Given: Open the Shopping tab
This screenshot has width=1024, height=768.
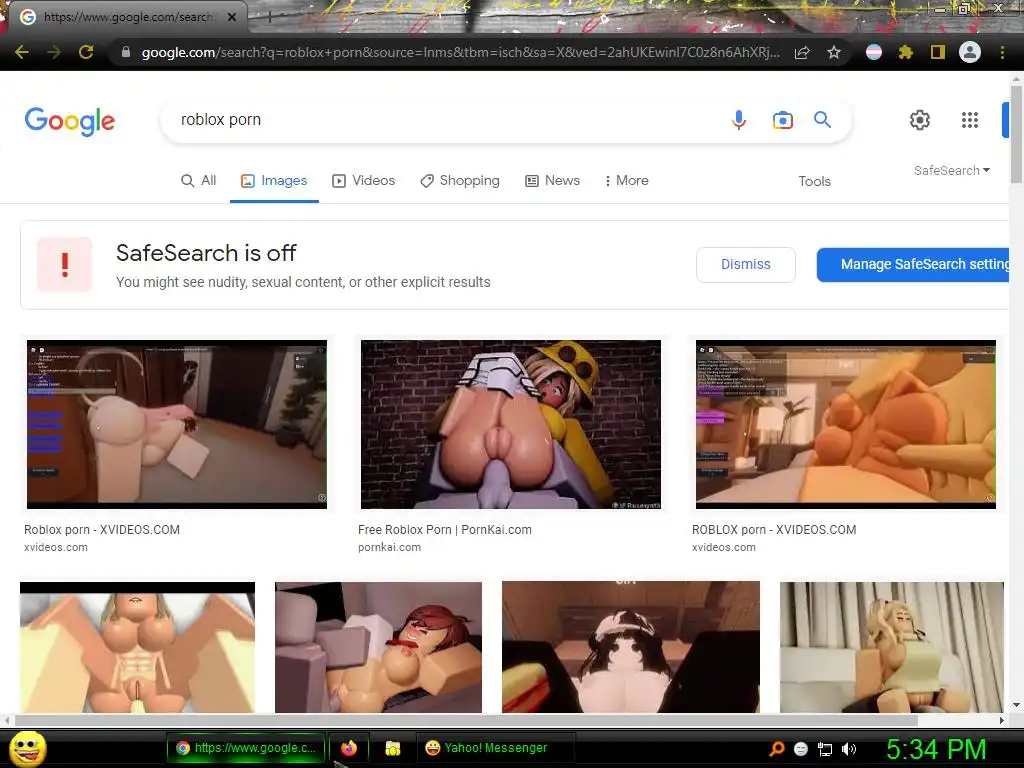Looking at the screenshot, I should point(460,181).
